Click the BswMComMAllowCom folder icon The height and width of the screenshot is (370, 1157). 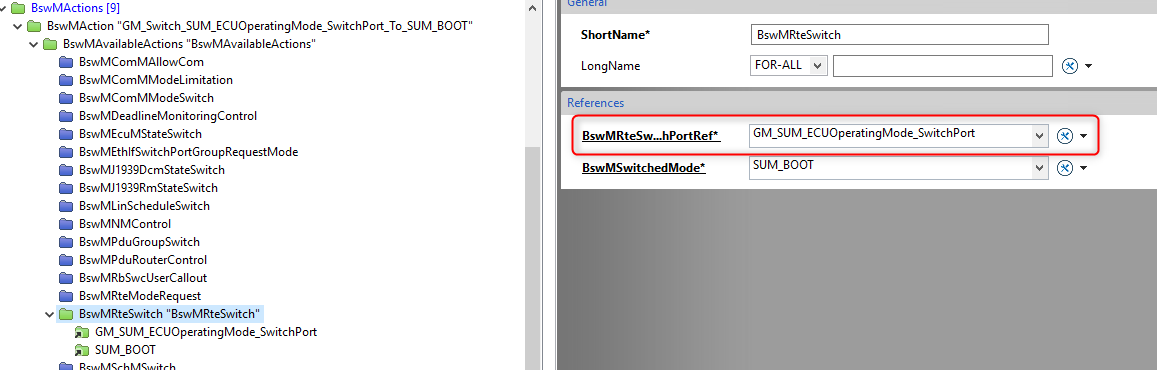(x=66, y=62)
